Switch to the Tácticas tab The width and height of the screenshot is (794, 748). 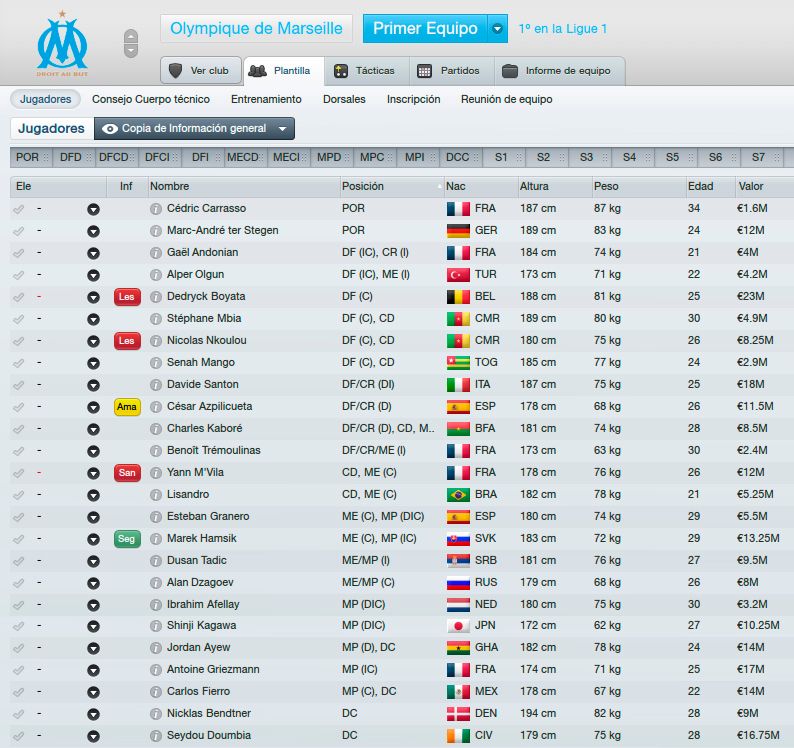point(366,71)
